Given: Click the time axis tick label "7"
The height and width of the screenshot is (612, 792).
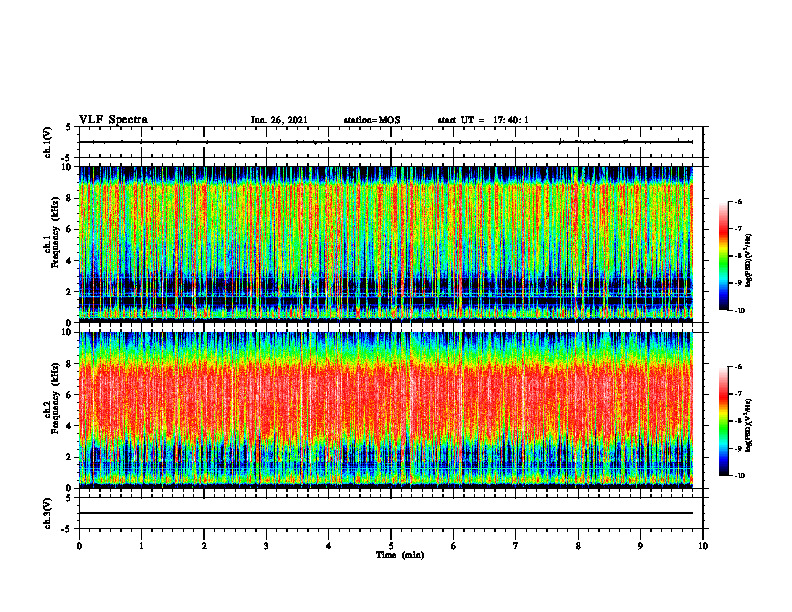Looking at the screenshot, I should coord(516,546).
